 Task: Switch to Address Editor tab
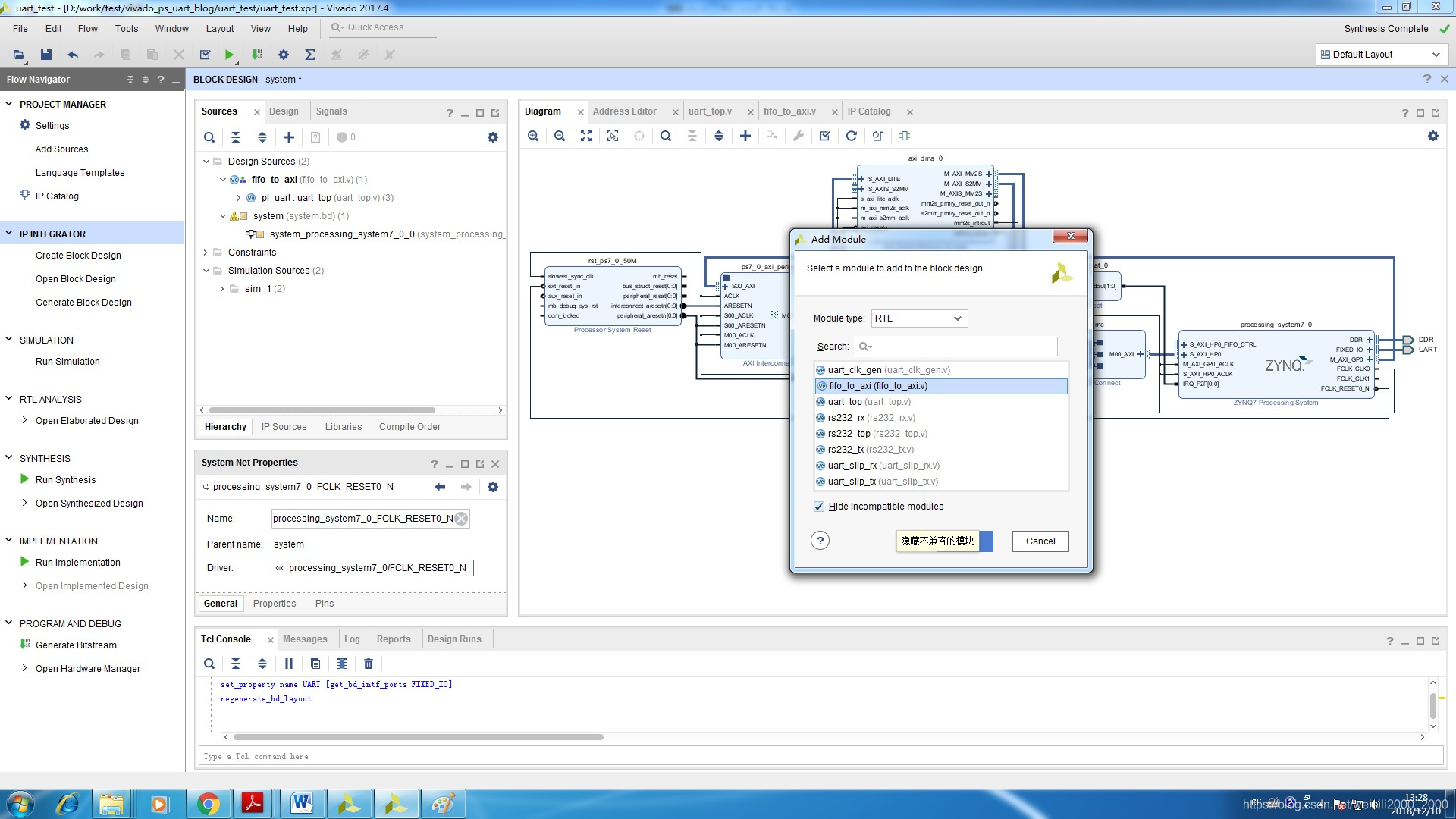625,111
